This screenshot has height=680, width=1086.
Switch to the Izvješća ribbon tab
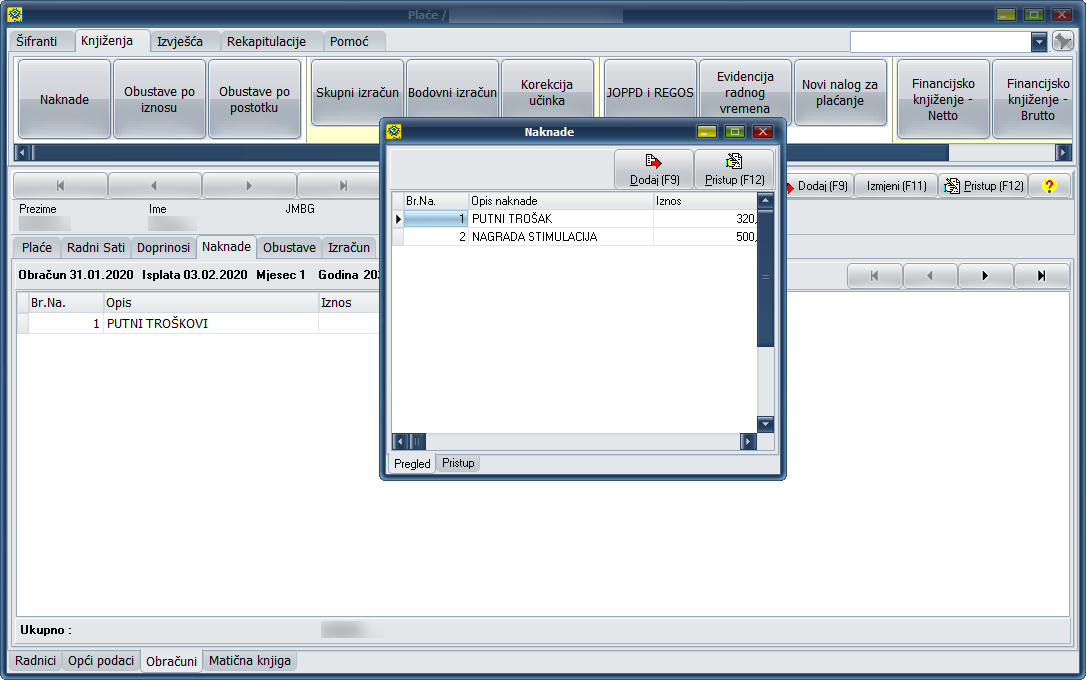click(x=180, y=41)
